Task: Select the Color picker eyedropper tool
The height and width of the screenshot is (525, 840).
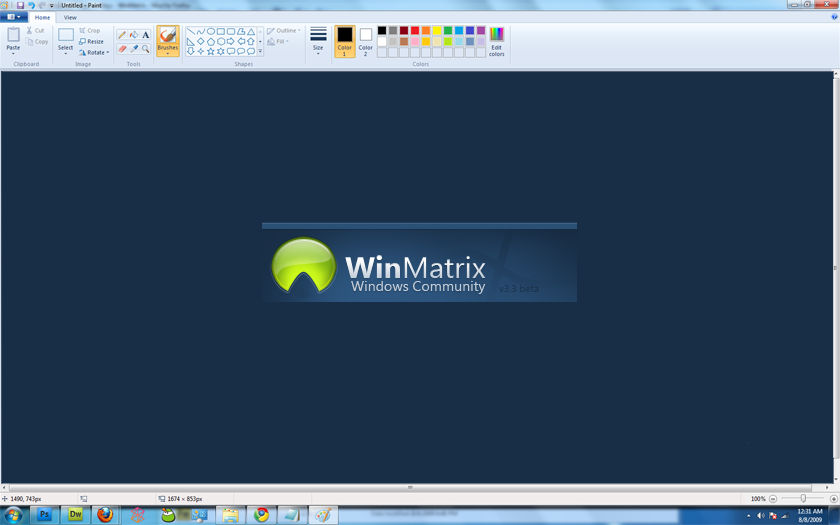Action: coord(134,49)
